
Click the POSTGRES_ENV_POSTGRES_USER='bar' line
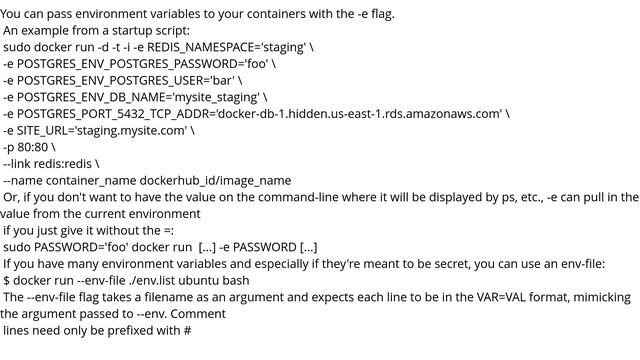[123, 81]
